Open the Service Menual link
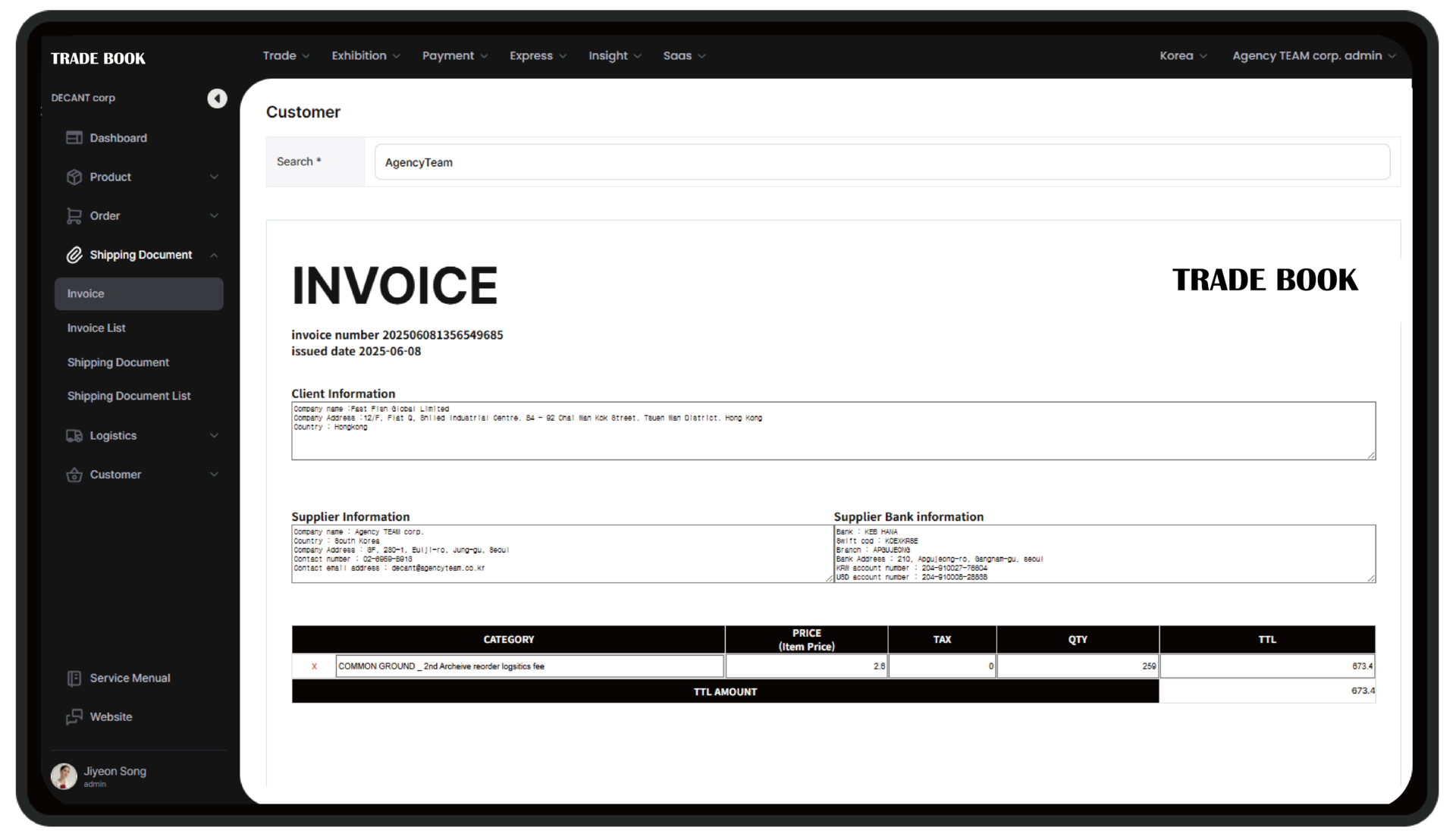Image resolution: width=1456 pixels, height=837 pixels. (x=130, y=679)
